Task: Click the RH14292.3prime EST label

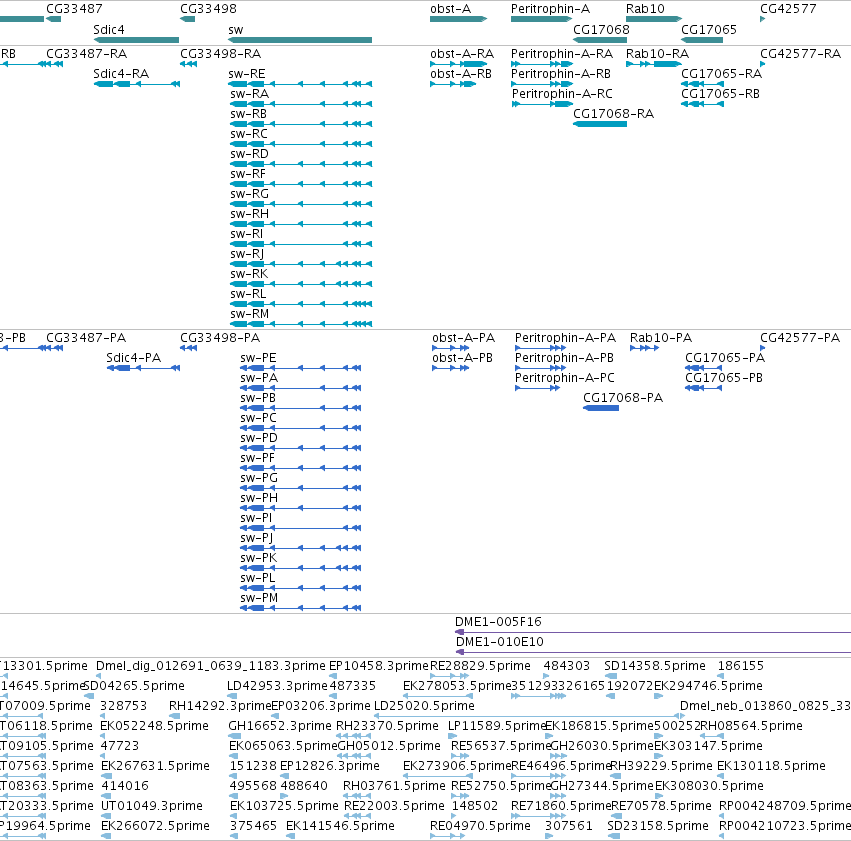Action: 220,706
